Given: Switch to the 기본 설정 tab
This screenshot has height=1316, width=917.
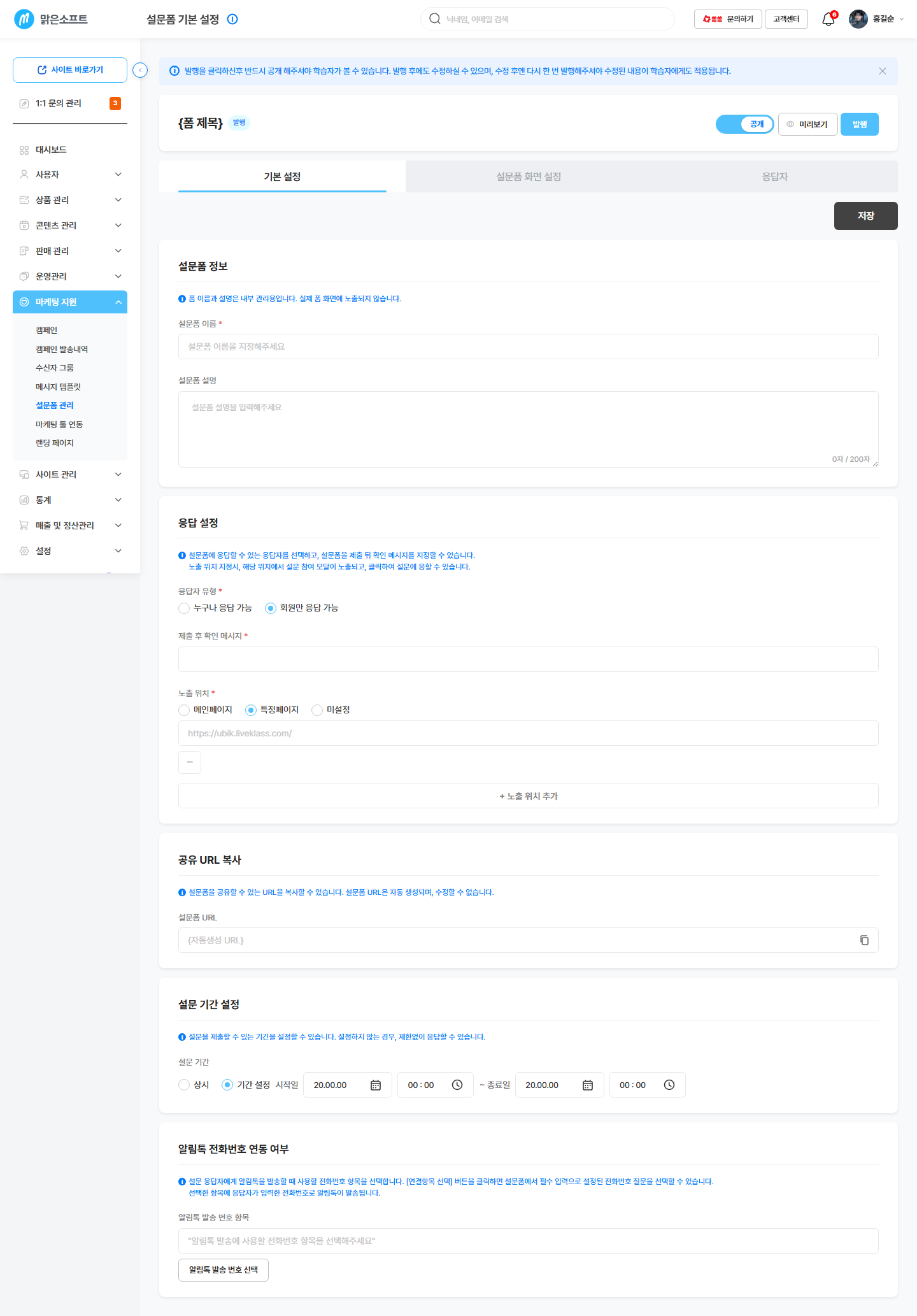Looking at the screenshot, I should point(282,176).
